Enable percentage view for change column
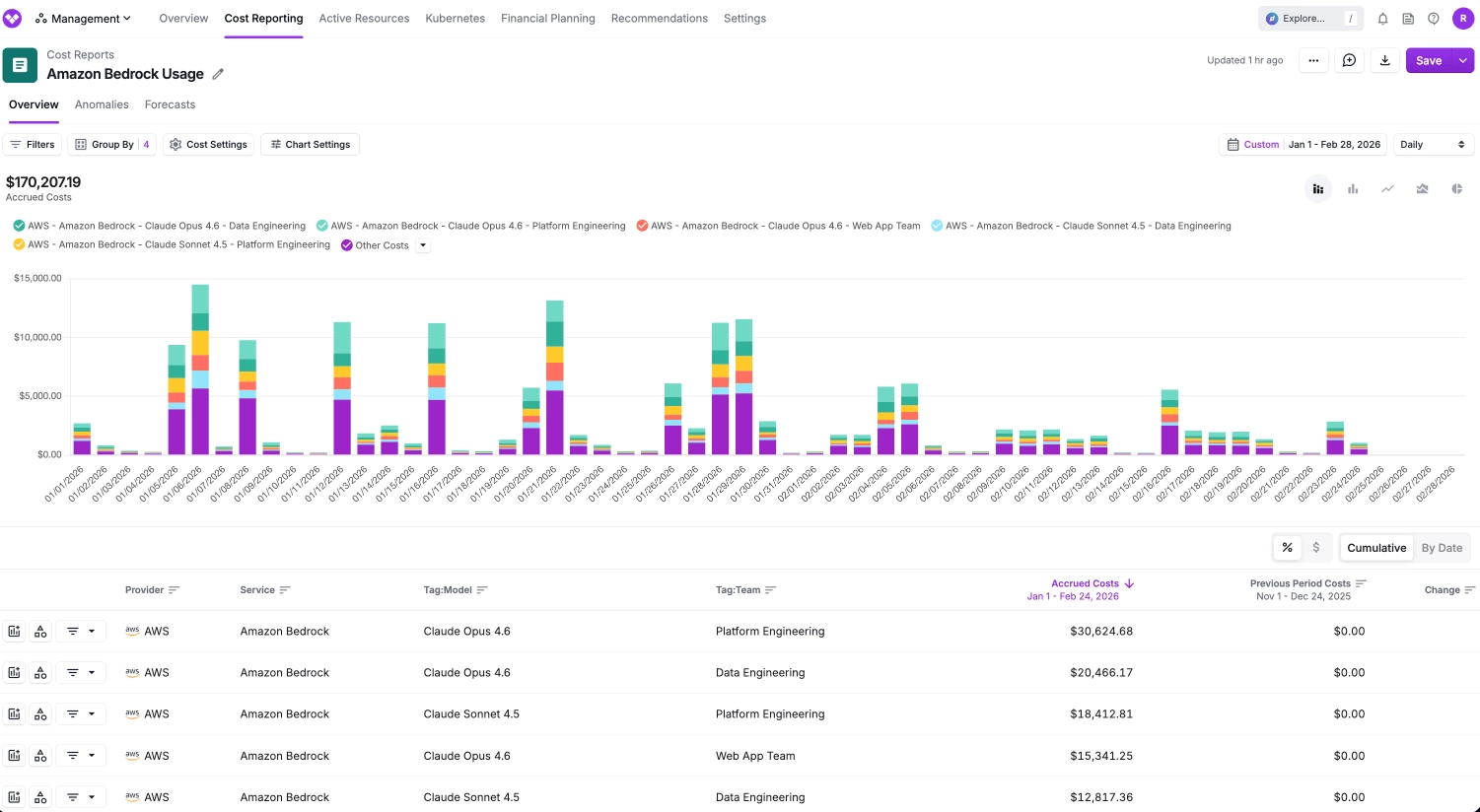 click(1287, 547)
